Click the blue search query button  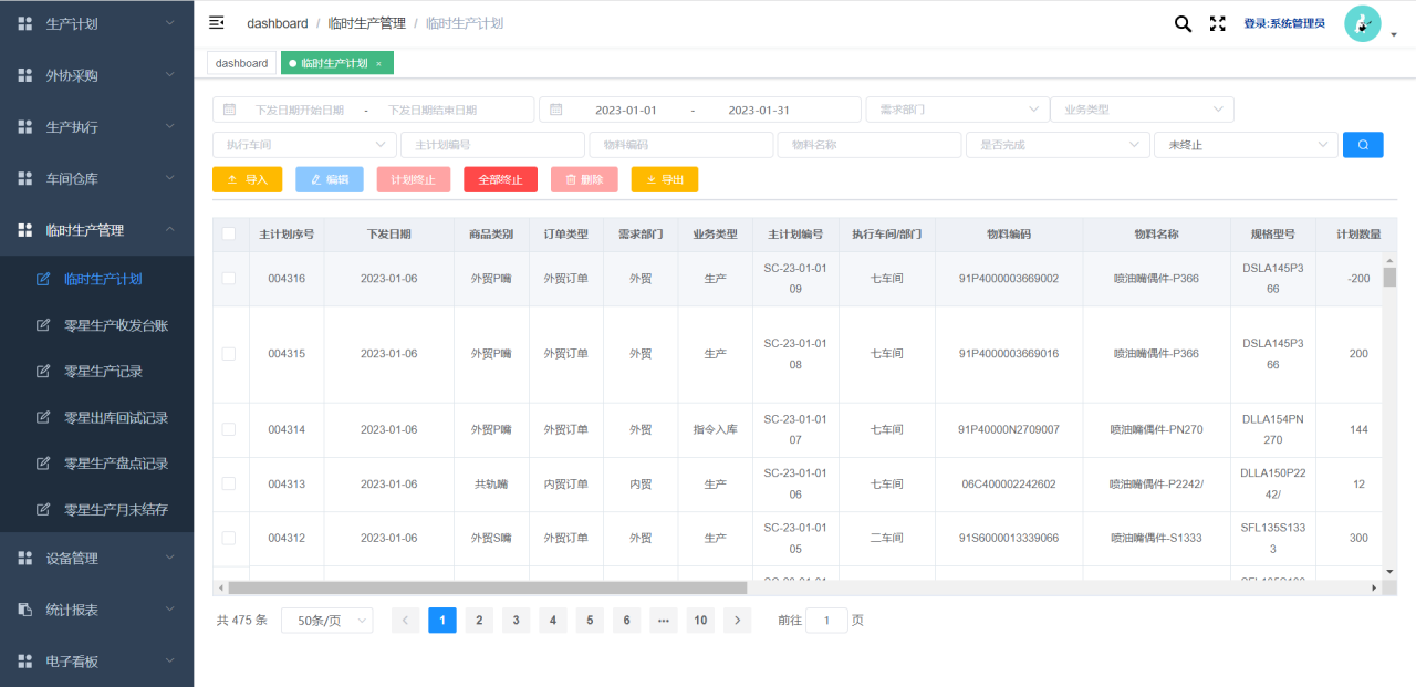tap(1362, 145)
